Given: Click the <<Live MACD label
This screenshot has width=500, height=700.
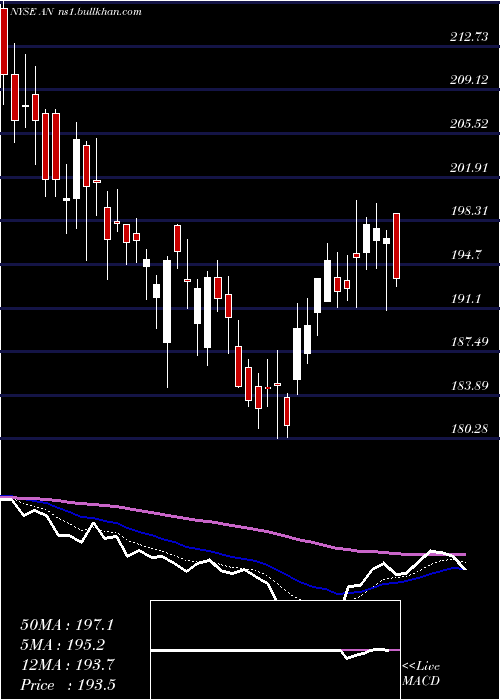Looking at the screenshot, I should (421, 673).
